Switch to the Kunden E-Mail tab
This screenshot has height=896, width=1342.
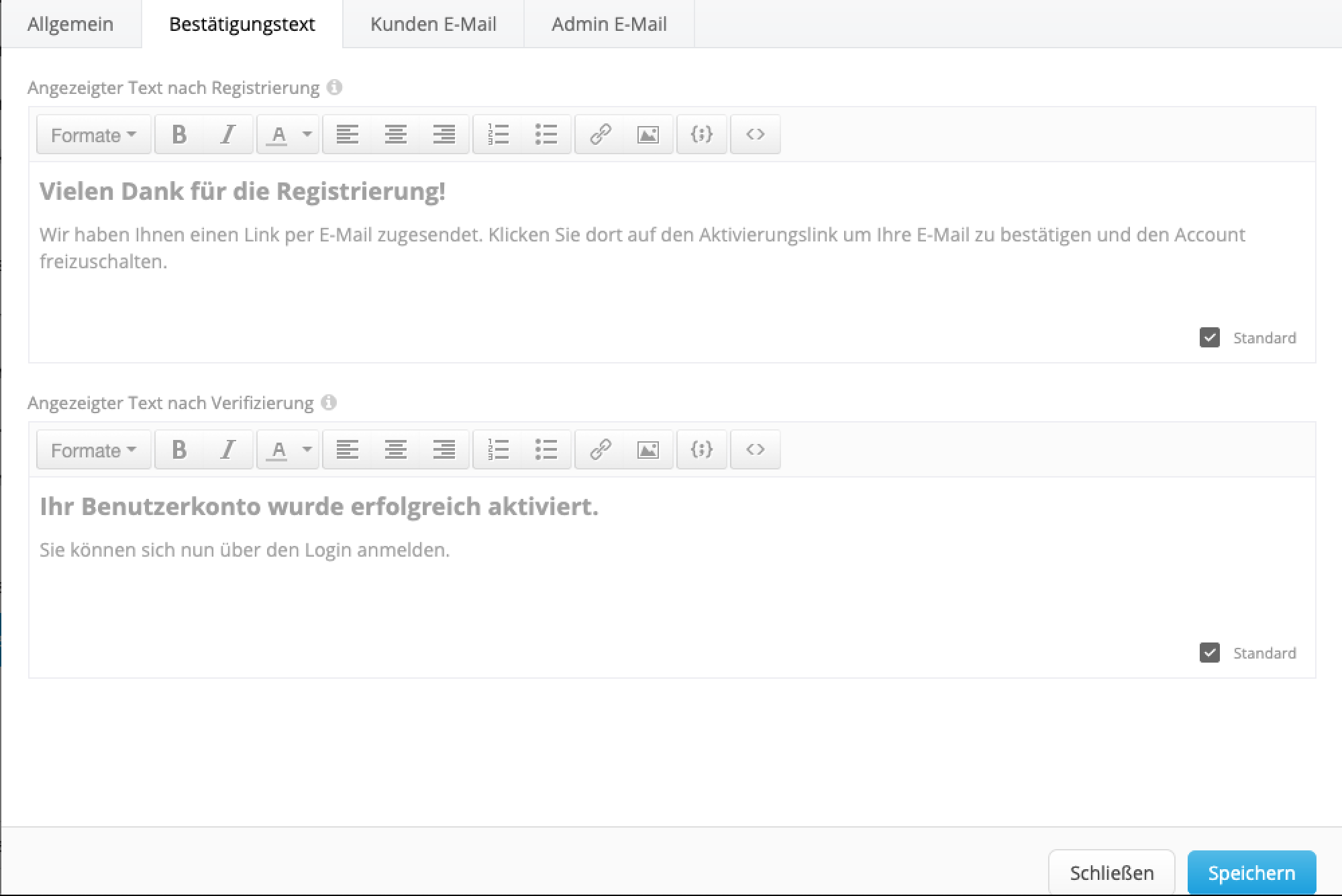[x=433, y=24]
